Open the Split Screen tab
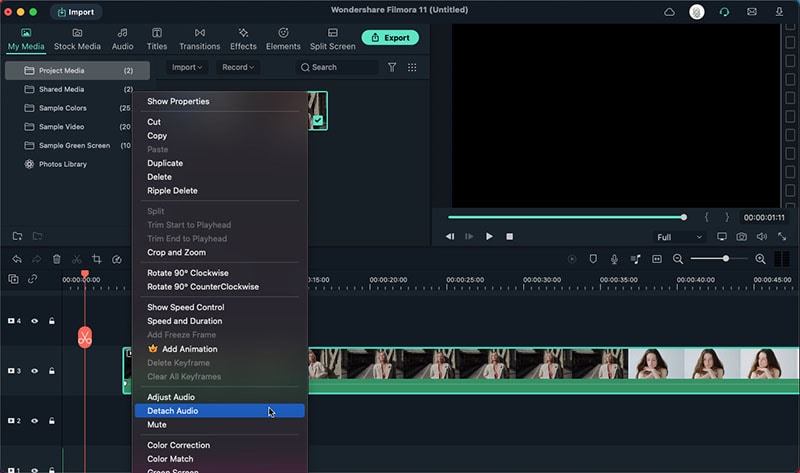This screenshot has width=800, height=473. (x=333, y=39)
